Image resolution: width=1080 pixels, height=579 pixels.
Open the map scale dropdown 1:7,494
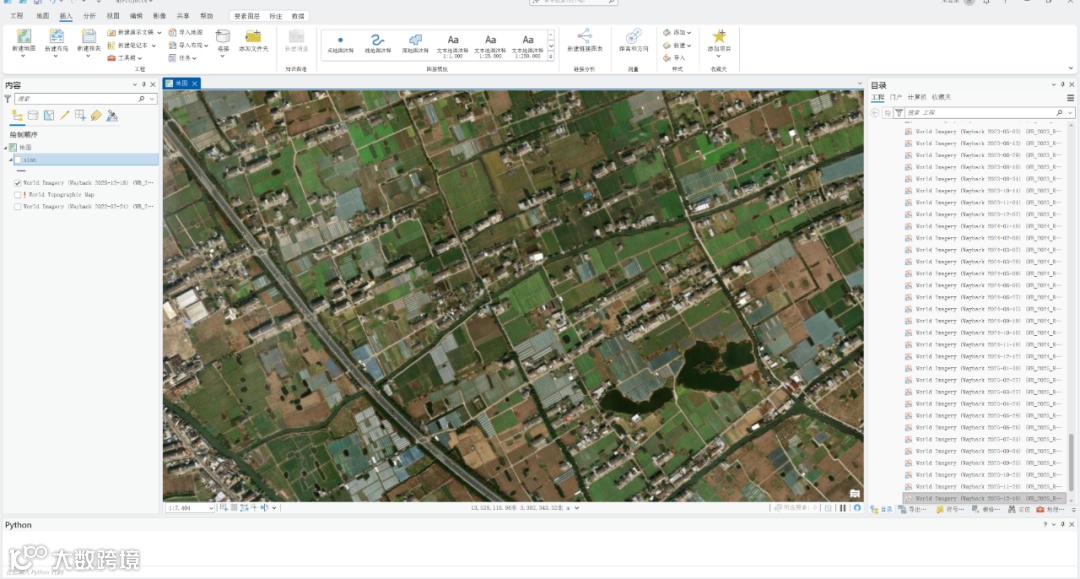coord(210,508)
